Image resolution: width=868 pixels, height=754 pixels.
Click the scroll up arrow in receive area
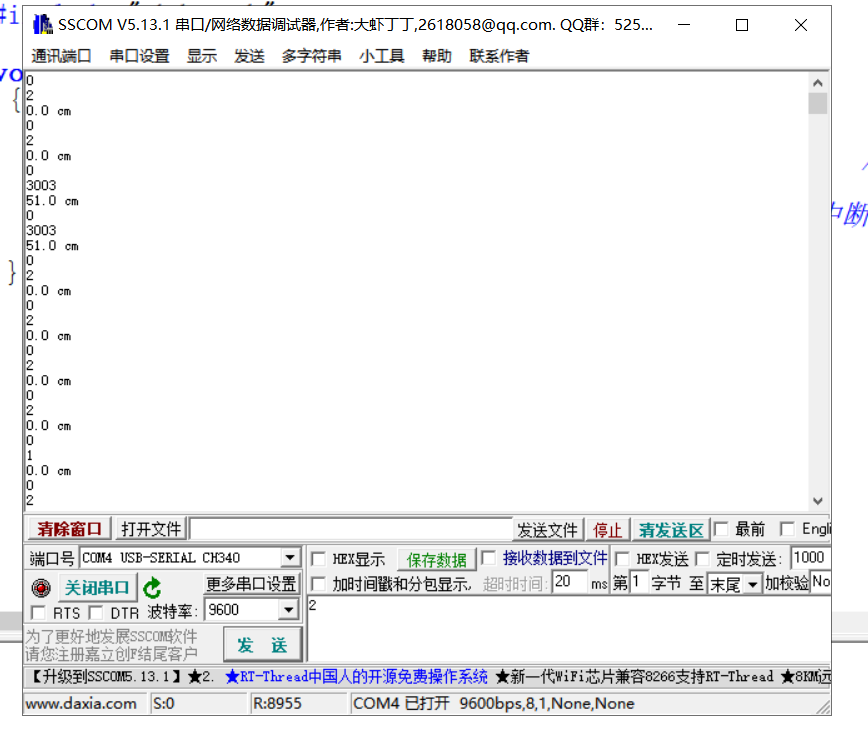click(817, 84)
